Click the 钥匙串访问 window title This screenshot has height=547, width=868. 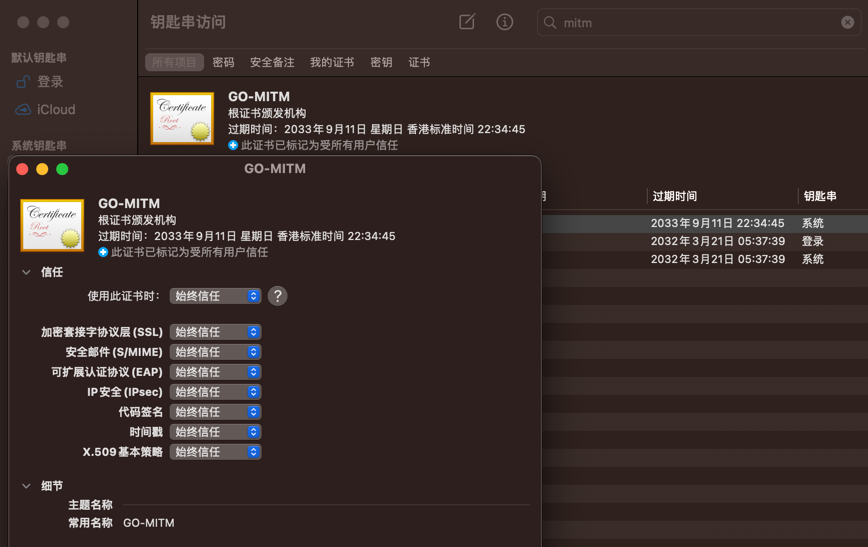click(188, 22)
